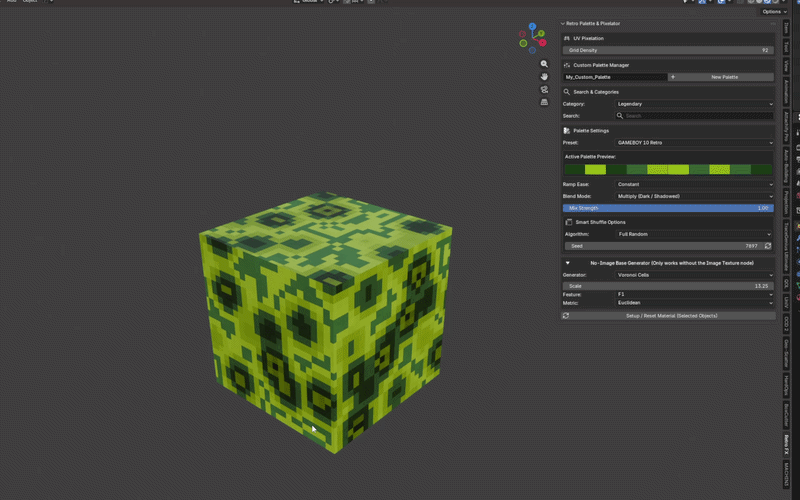This screenshot has width=800, height=500.
Task: Toggle perspective/orthographic grid icon
Action: 544,102
